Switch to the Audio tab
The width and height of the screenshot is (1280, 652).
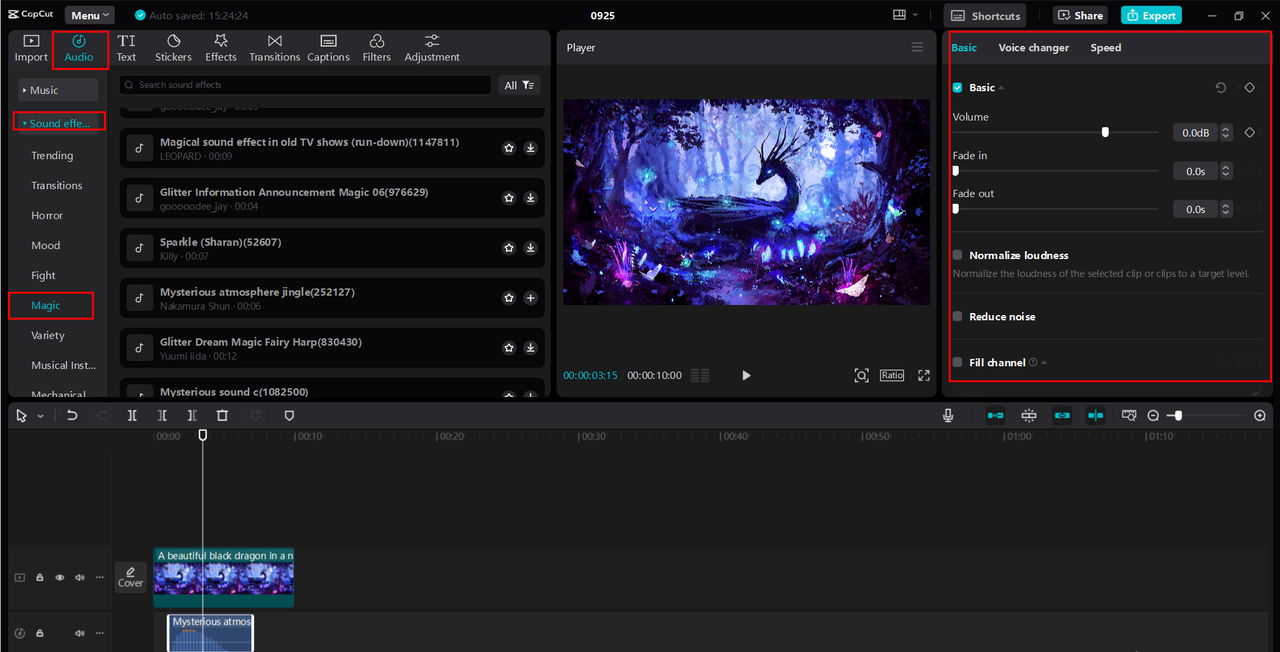tap(79, 48)
